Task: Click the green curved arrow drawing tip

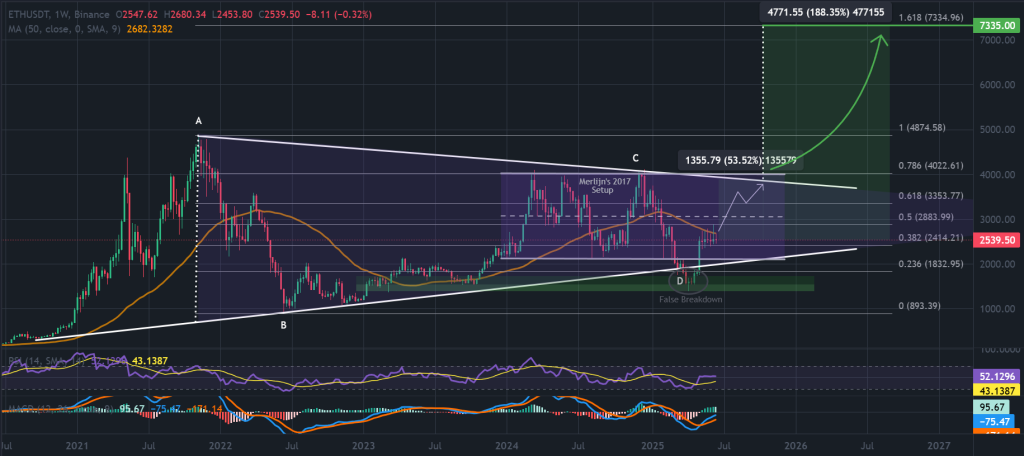Action: (x=881, y=38)
